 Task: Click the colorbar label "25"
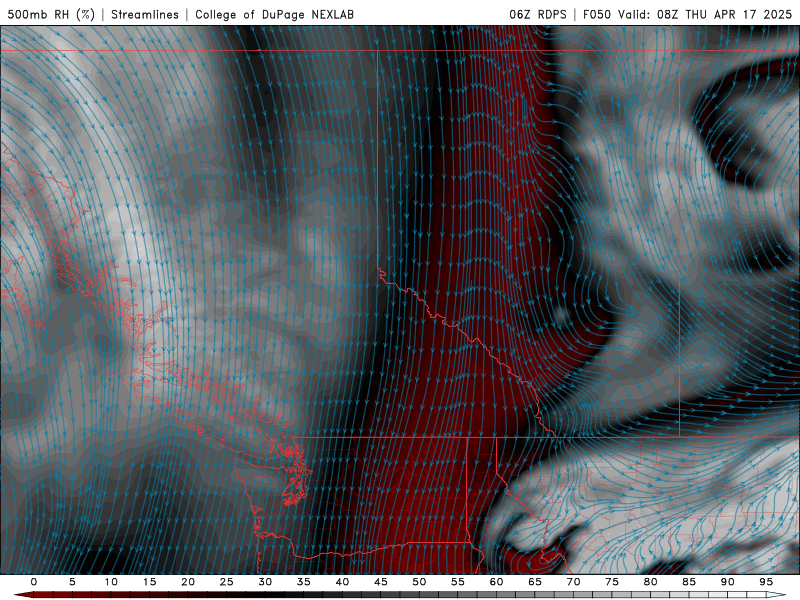[x=227, y=582]
